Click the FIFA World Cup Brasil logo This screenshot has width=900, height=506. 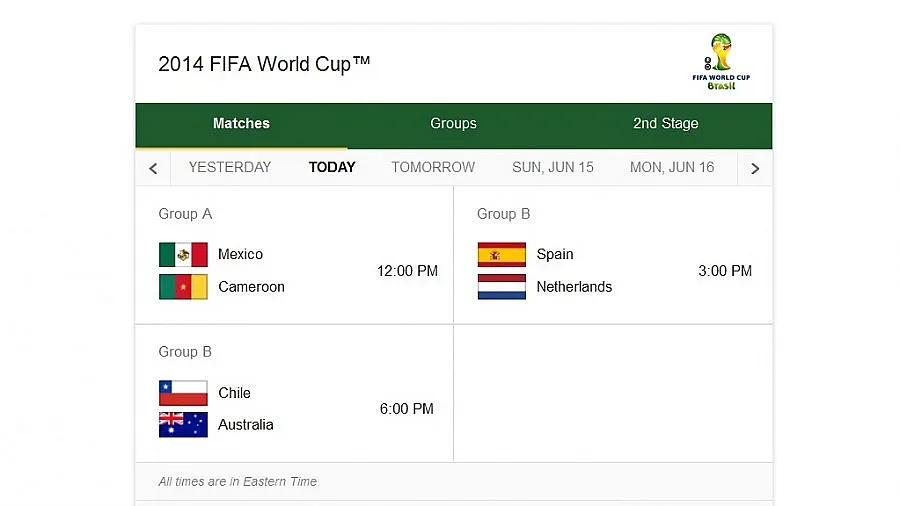click(x=720, y=63)
